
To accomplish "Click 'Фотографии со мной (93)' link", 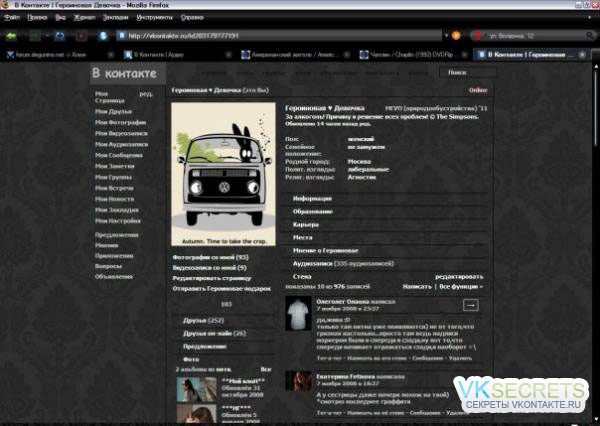I will click(210, 257).
